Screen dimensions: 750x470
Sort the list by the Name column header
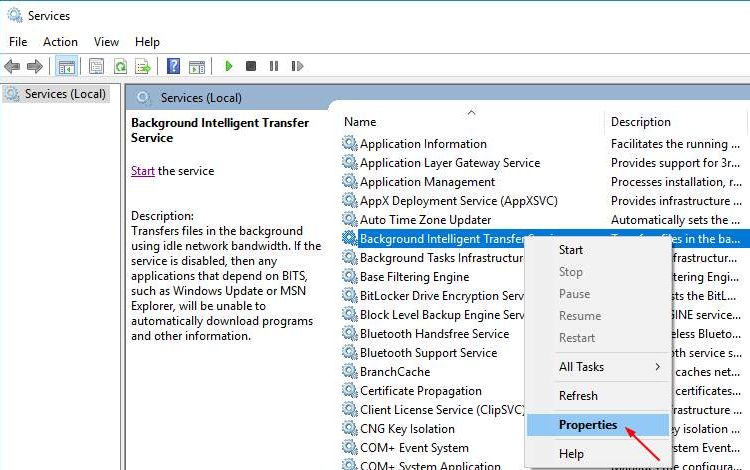point(360,122)
